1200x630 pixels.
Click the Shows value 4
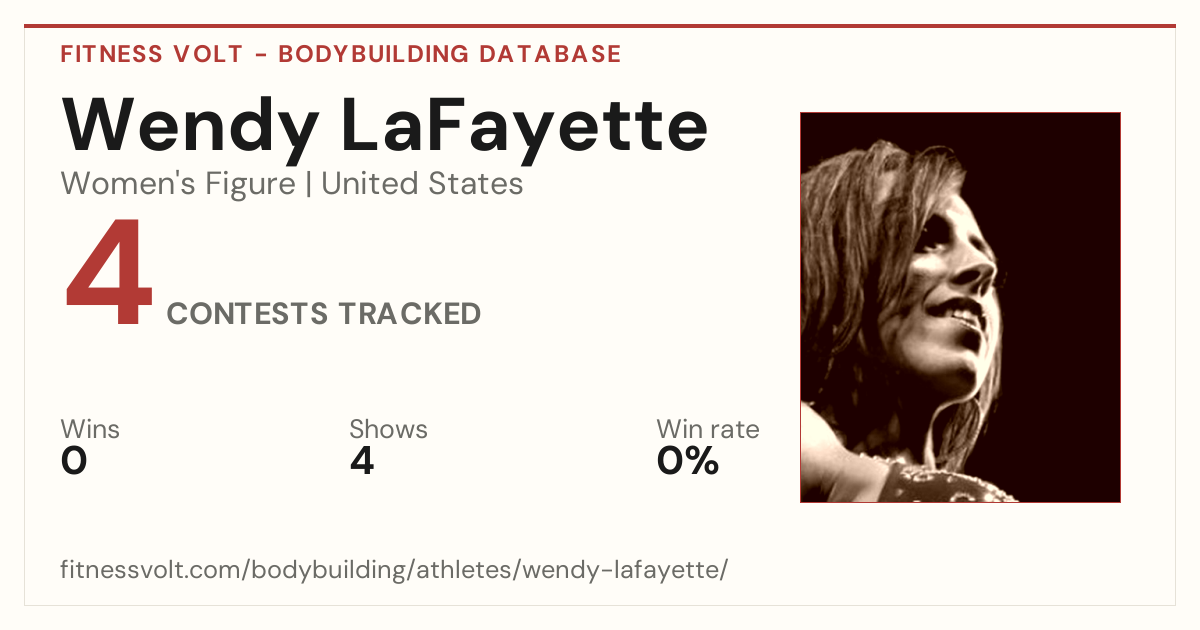click(x=362, y=461)
